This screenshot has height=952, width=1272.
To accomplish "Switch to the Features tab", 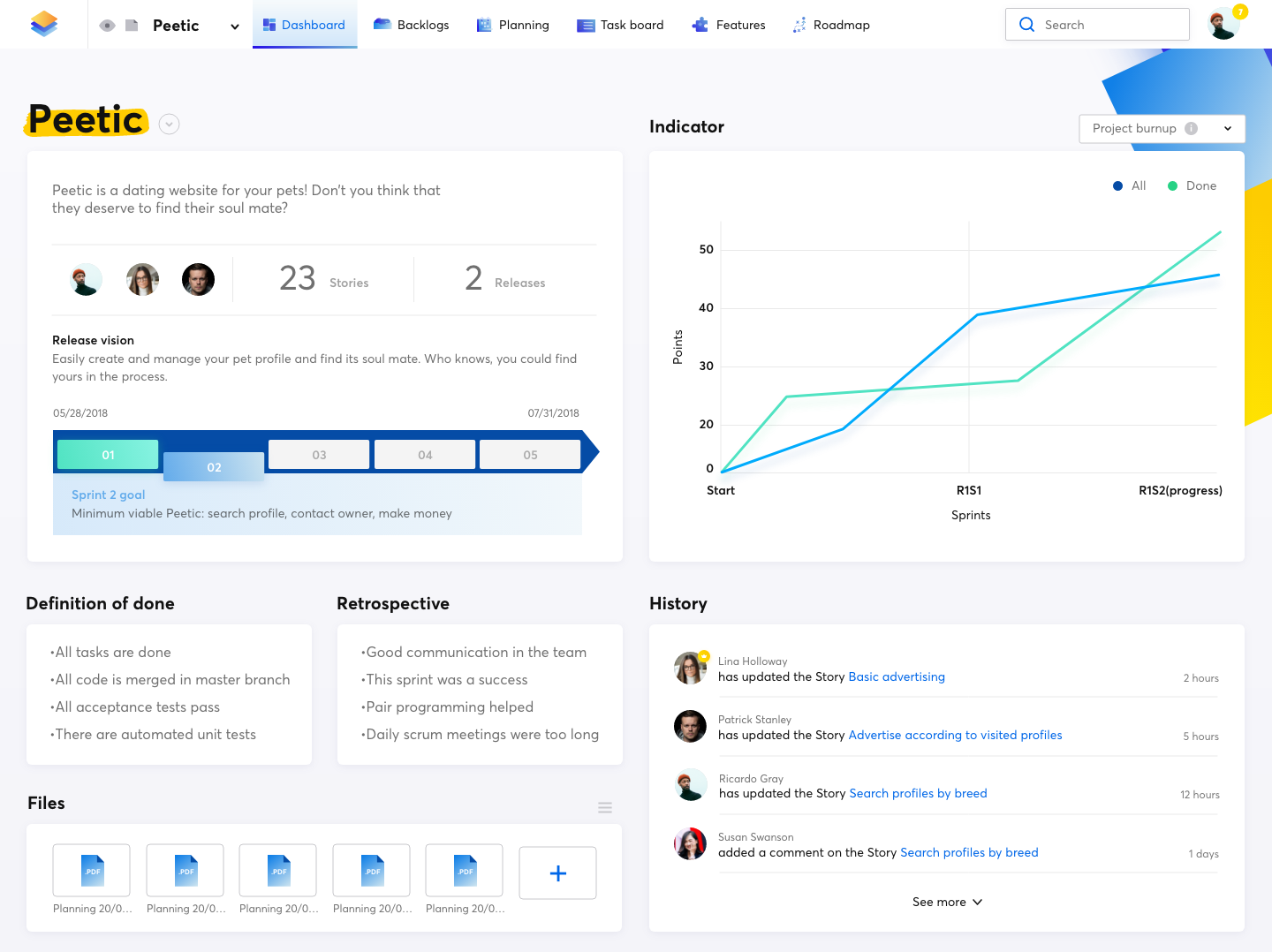I will [729, 25].
